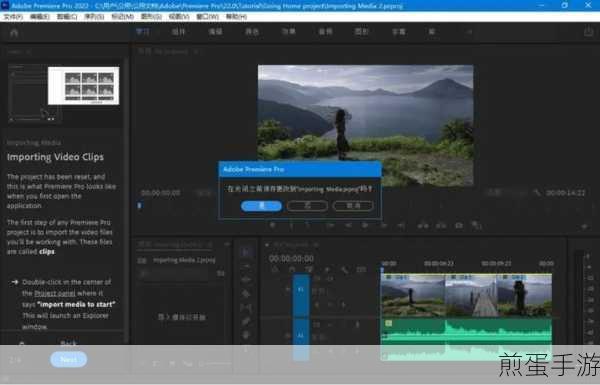Step back one frame in the Program monitor
600x385 pixels.
tap(348, 225)
